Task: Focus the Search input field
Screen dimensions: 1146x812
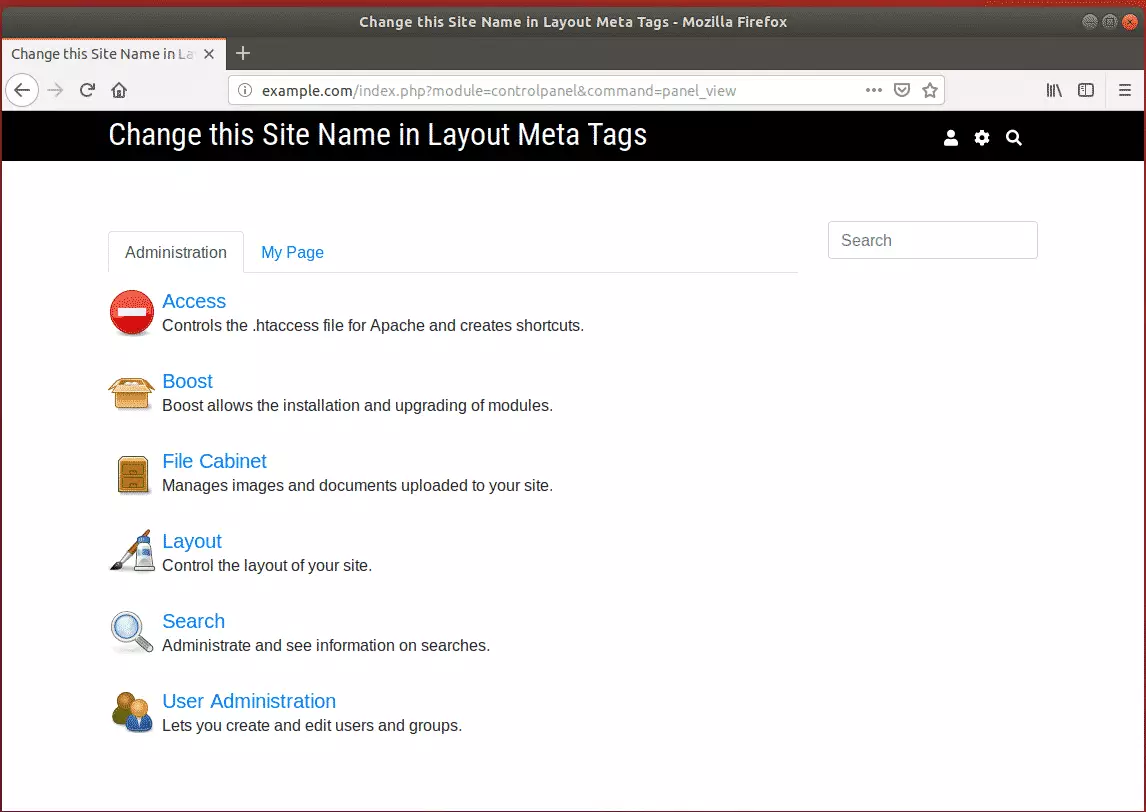Action: [x=933, y=240]
